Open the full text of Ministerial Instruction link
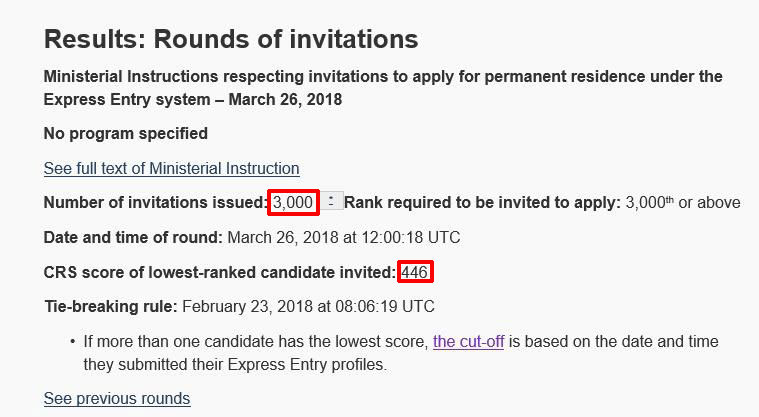The height and width of the screenshot is (417, 759). pyautogui.click(x=171, y=168)
